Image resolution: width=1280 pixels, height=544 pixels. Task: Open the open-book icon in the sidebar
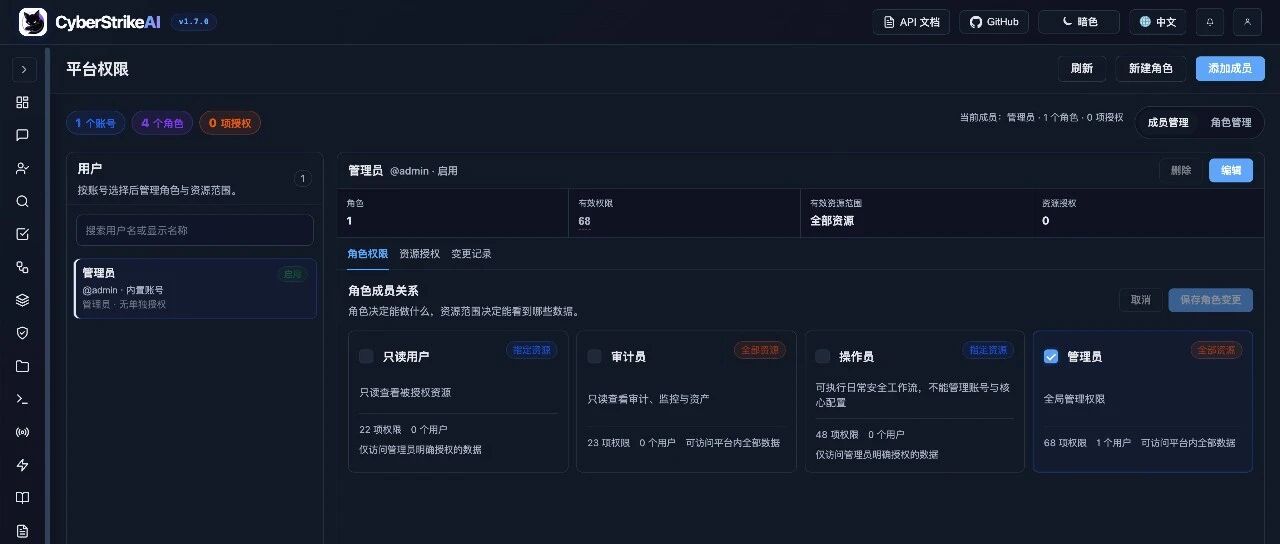tap(23, 498)
